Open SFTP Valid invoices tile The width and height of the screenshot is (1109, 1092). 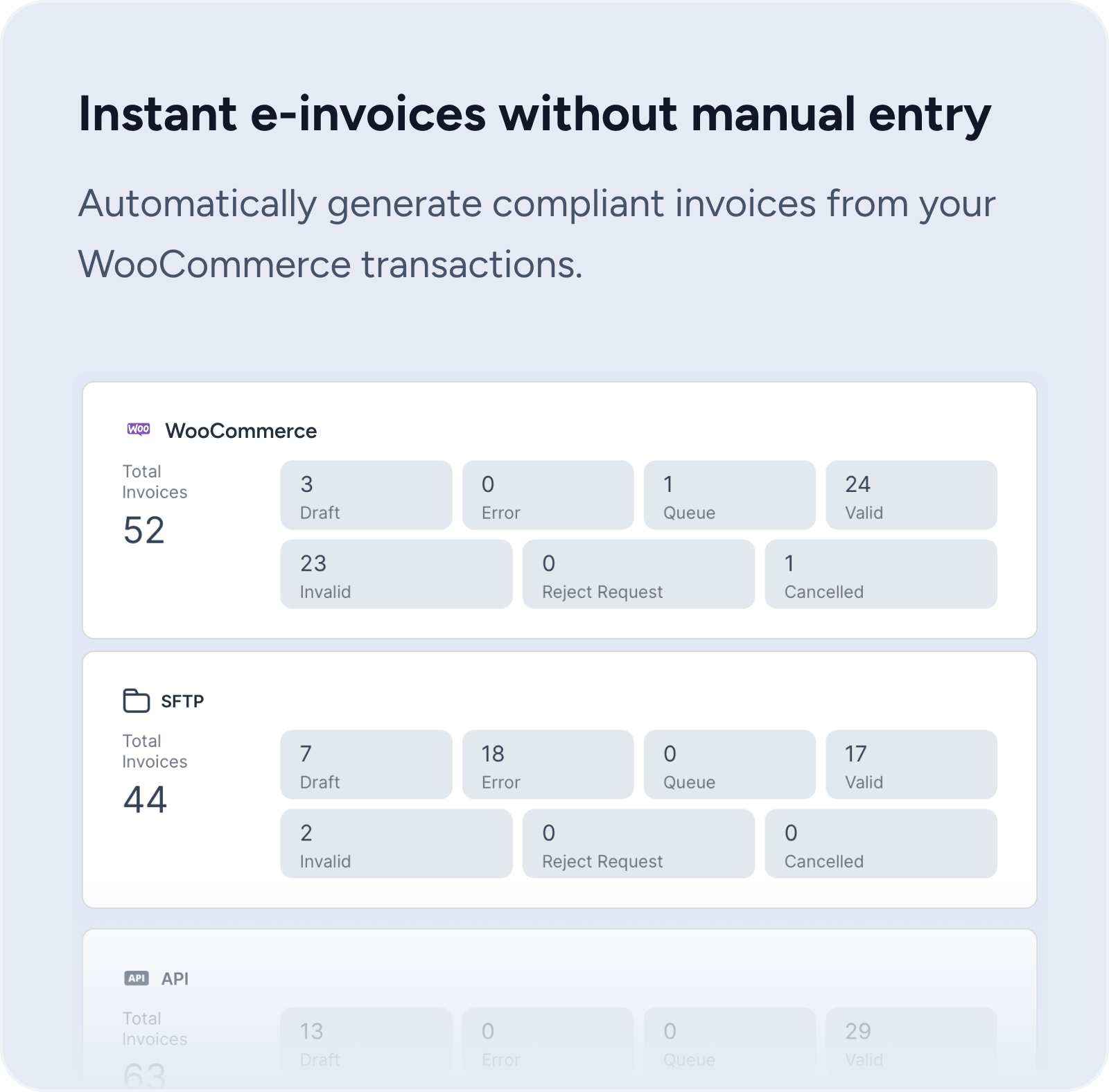click(x=911, y=765)
